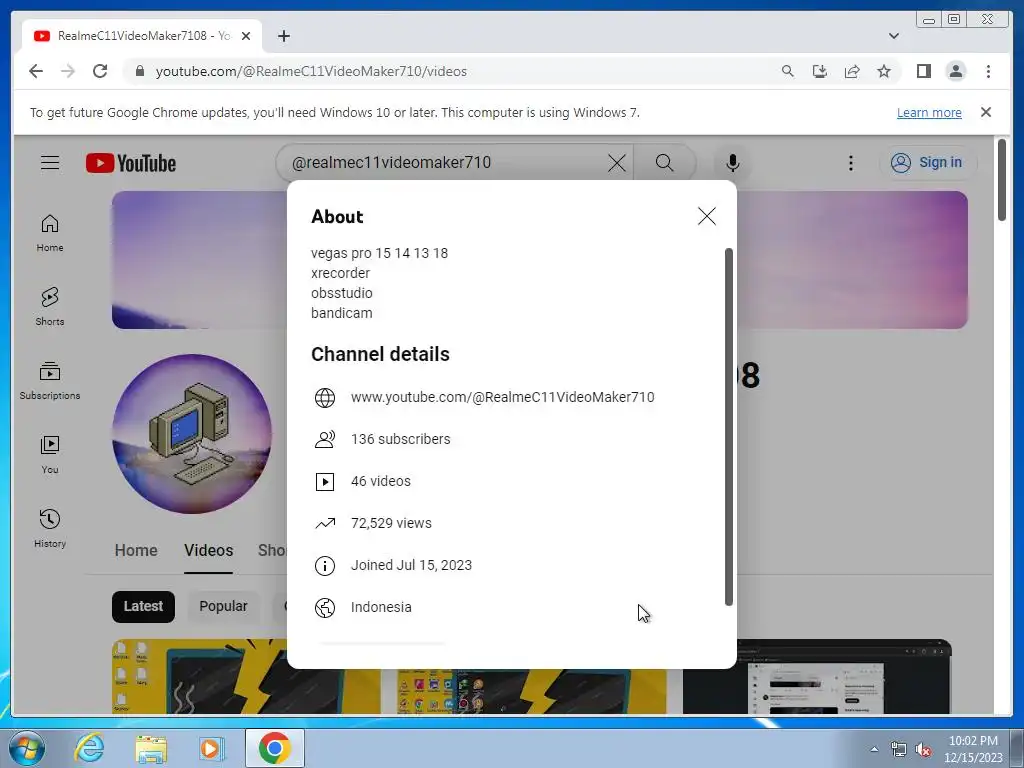Select the Latest filter chip

[143, 607]
